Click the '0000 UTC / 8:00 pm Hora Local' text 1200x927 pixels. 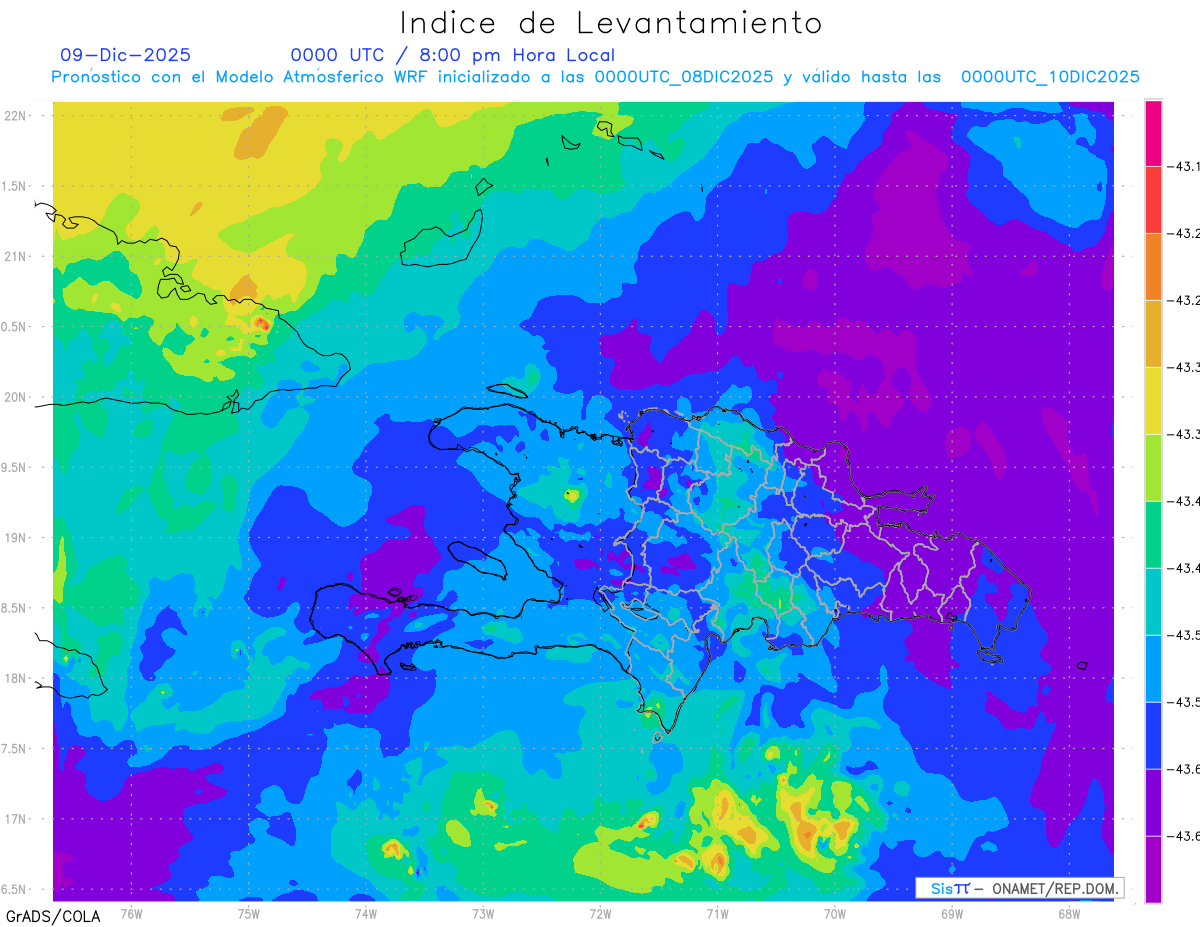tap(452, 55)
